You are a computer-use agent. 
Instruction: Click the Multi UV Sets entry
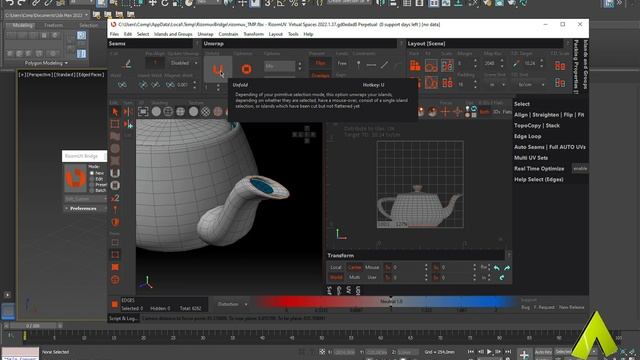click(x=531, y=158)
